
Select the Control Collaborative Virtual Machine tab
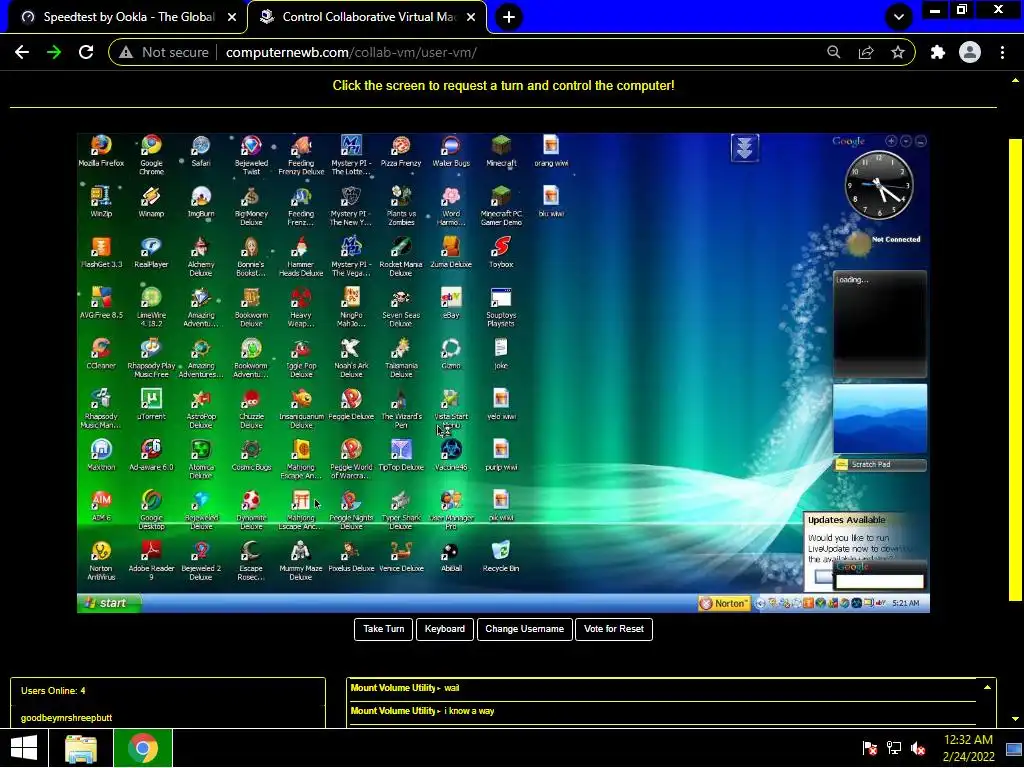click(x=366, y=17)
